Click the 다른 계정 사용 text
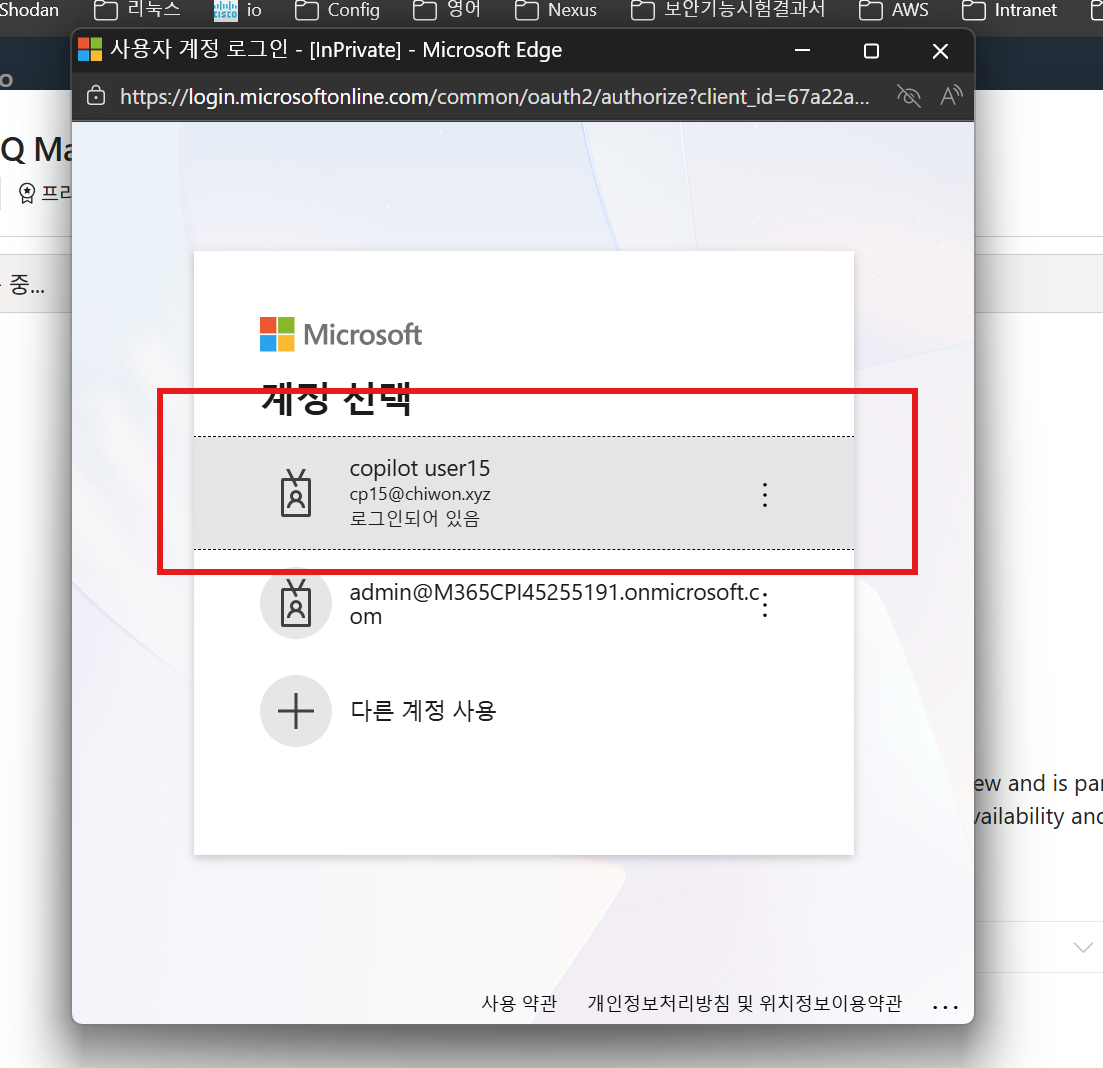 (x=423, y=711)
